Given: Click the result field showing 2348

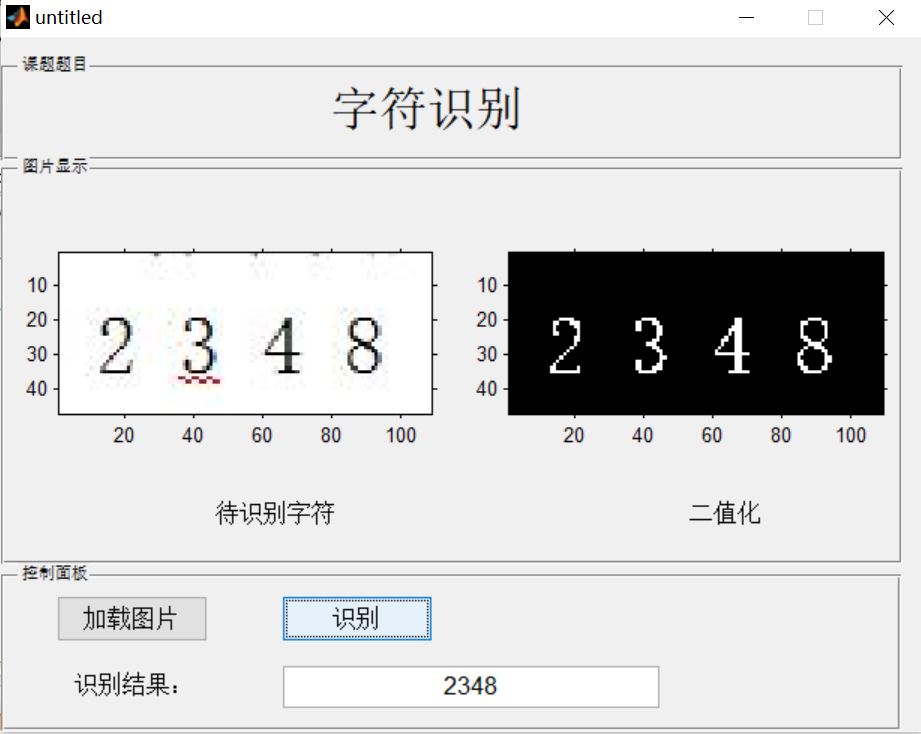Looking at the screenshot, I should click(x=471, y=686).
